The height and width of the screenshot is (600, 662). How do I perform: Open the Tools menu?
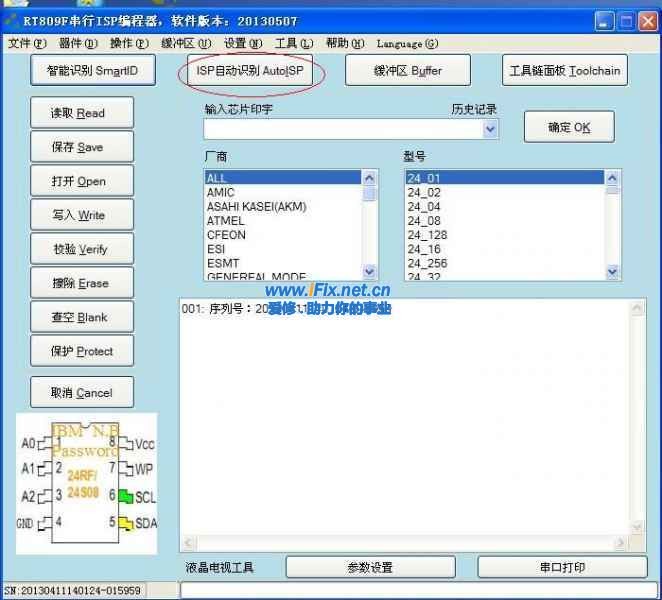293,43
